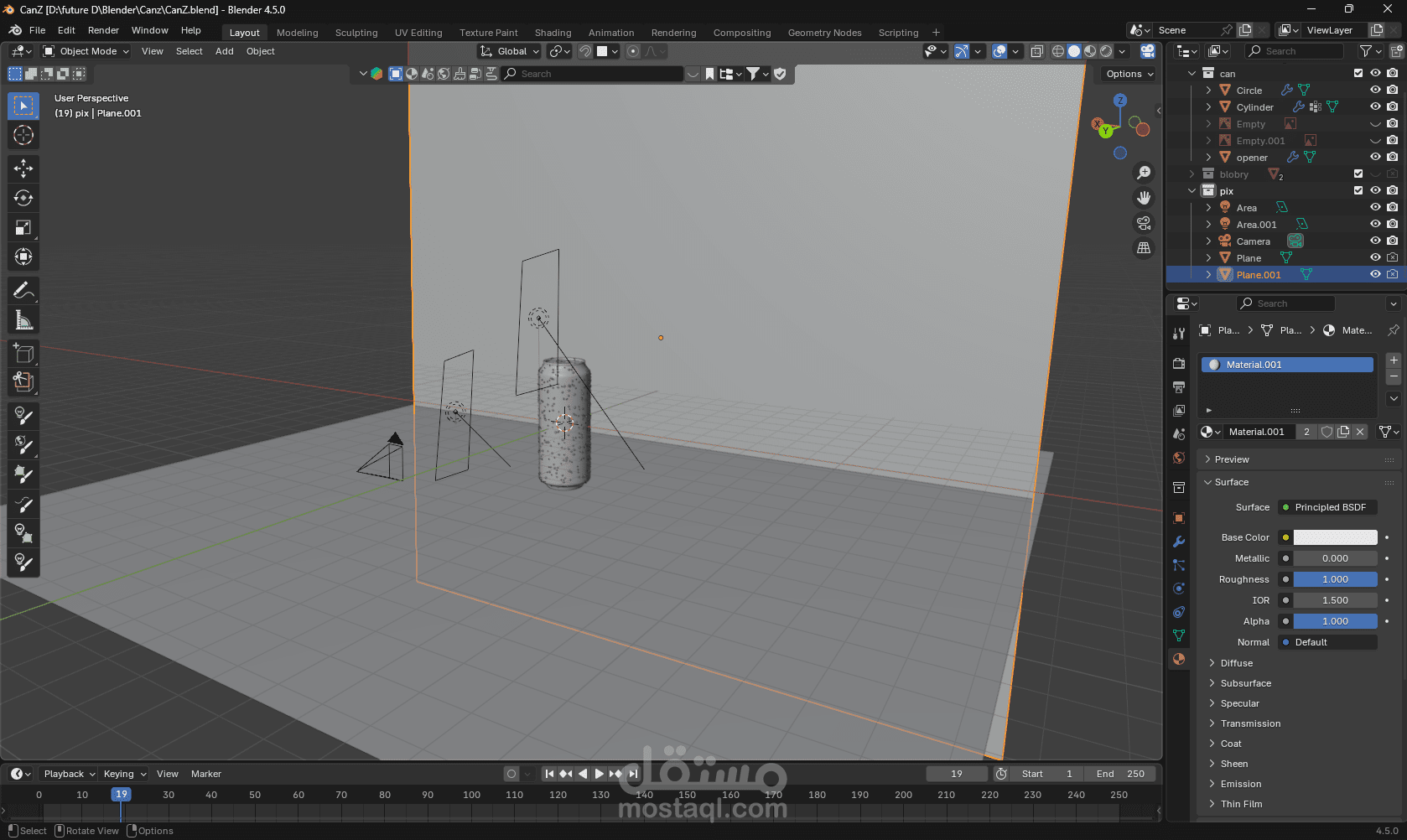Select the Scale tool
The height and width of the screenshot is (840, 1407).
coord(23,227)
